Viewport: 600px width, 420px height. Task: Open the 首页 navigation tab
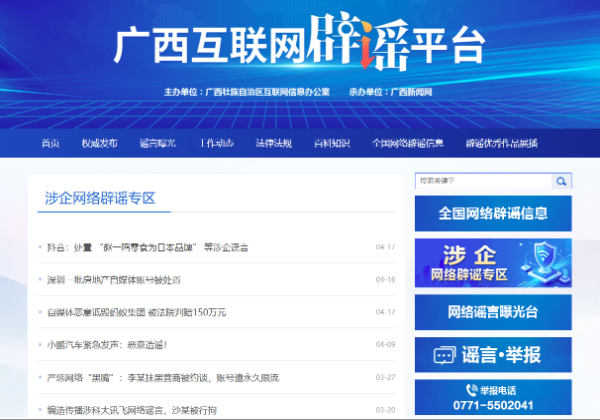coord(51,143)
